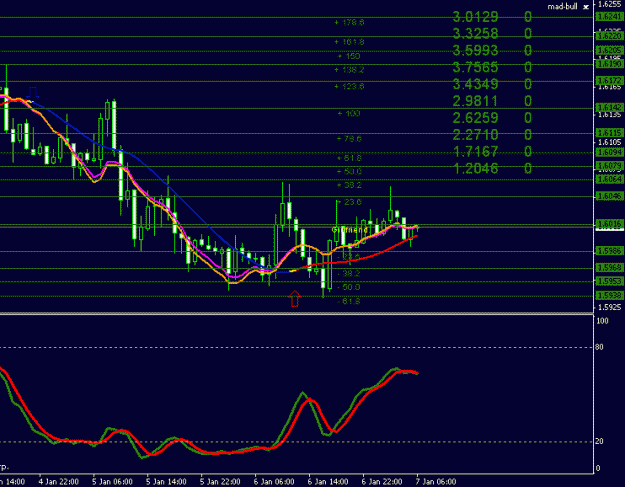Click the 6 Jan 14:00 time label
Image resolution: width=625 pixels, height=487 pixels.
click(328, 482)
